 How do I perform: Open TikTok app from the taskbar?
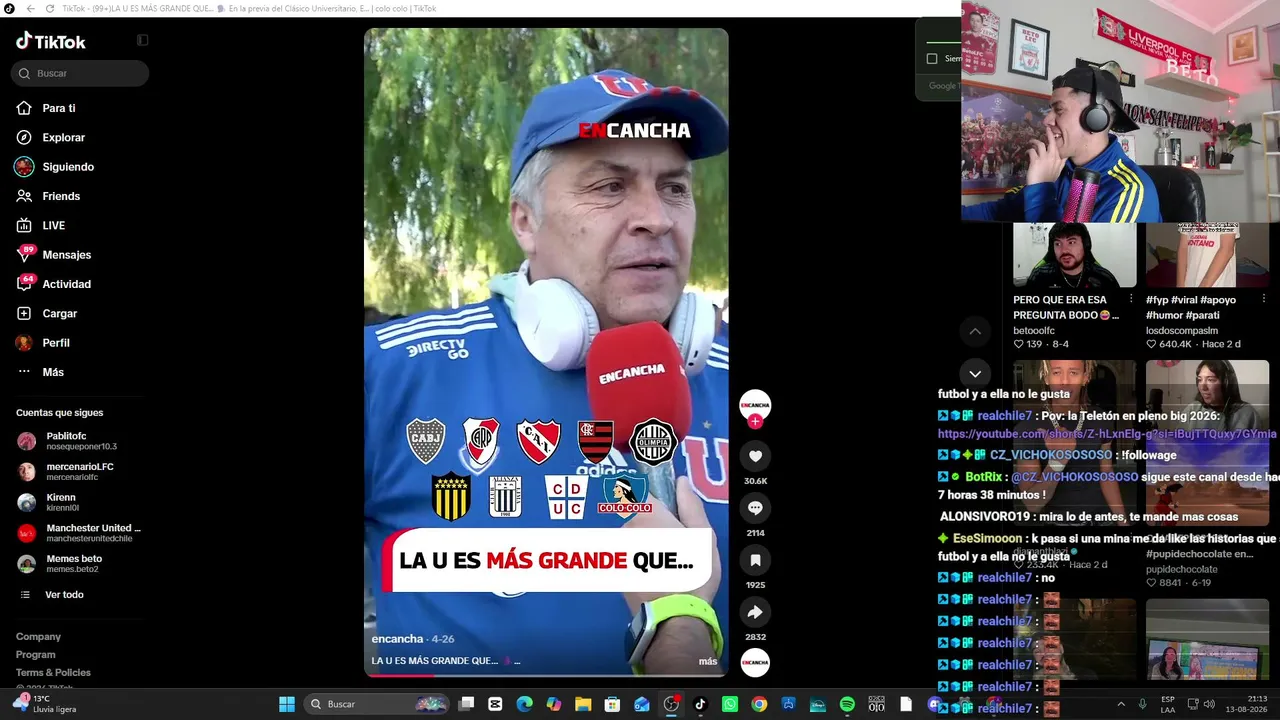(700, 704)
